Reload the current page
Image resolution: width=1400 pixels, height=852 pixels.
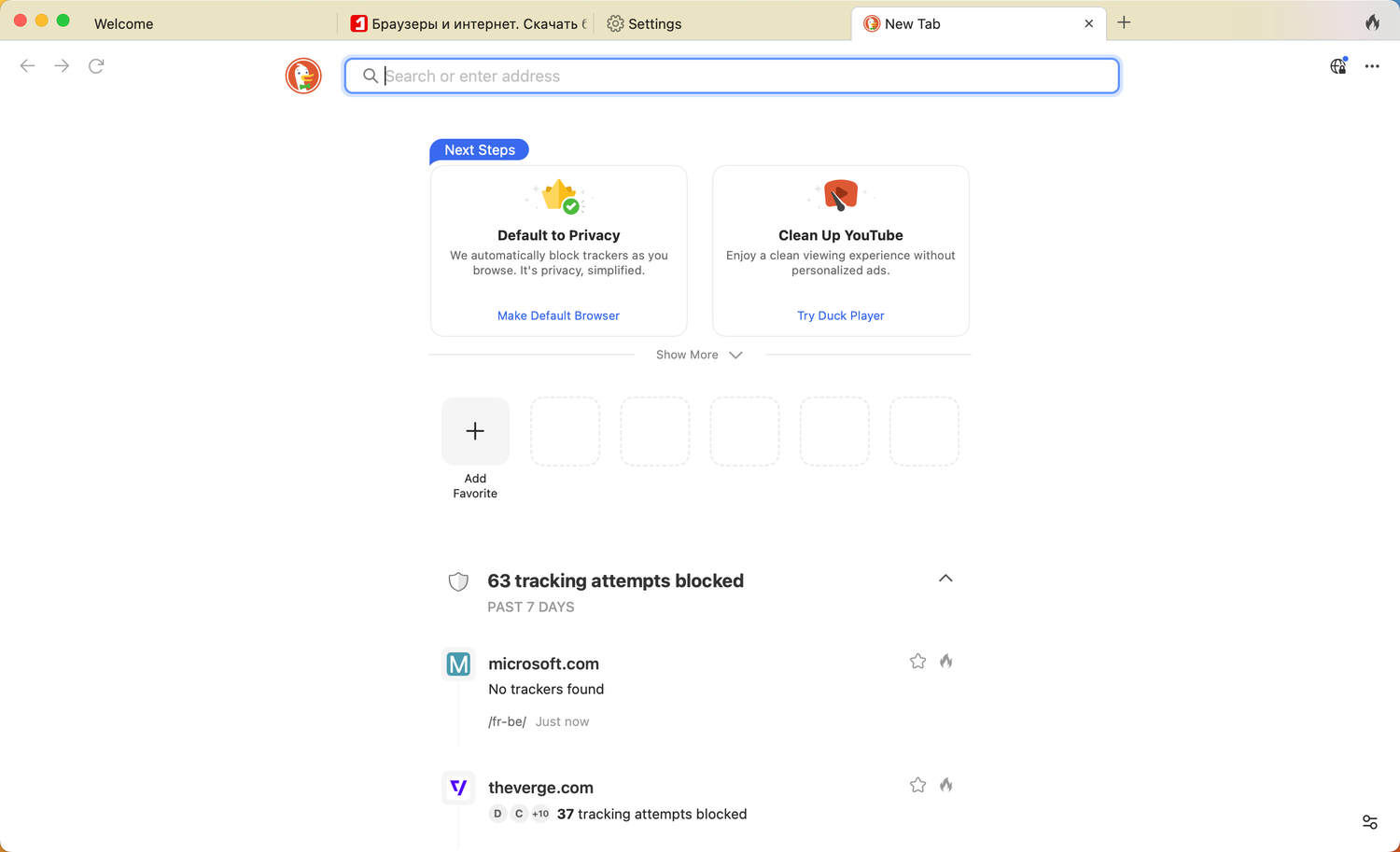tap(96, 66)
